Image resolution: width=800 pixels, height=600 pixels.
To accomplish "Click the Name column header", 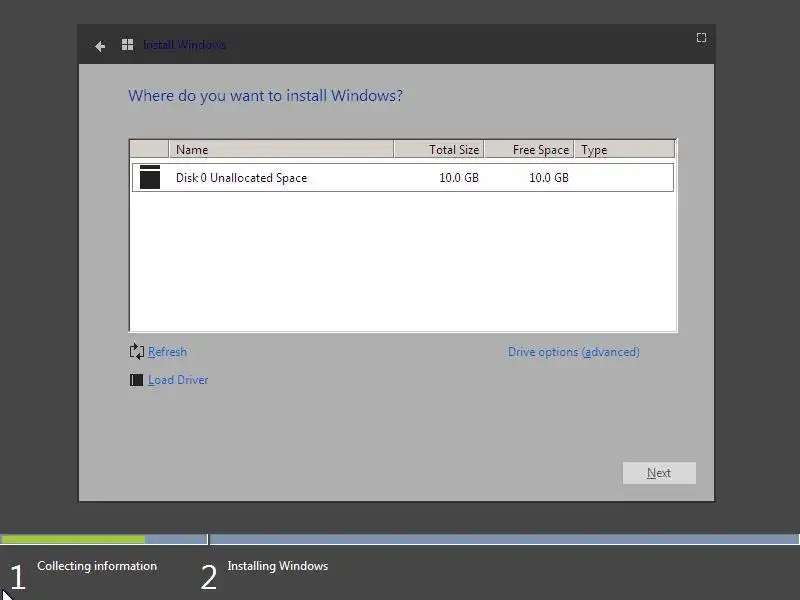I will click(281, 149).
